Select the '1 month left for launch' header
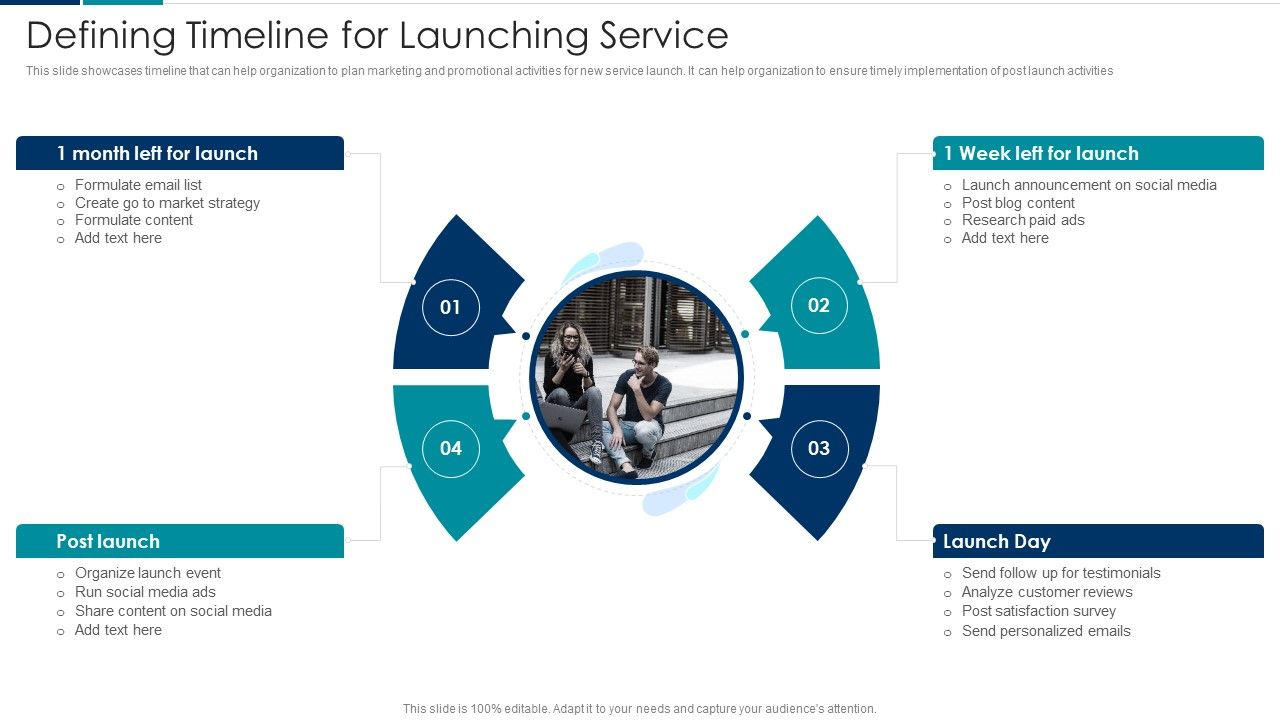Screen dimensions: 1280x720 [x=180, y=153]
